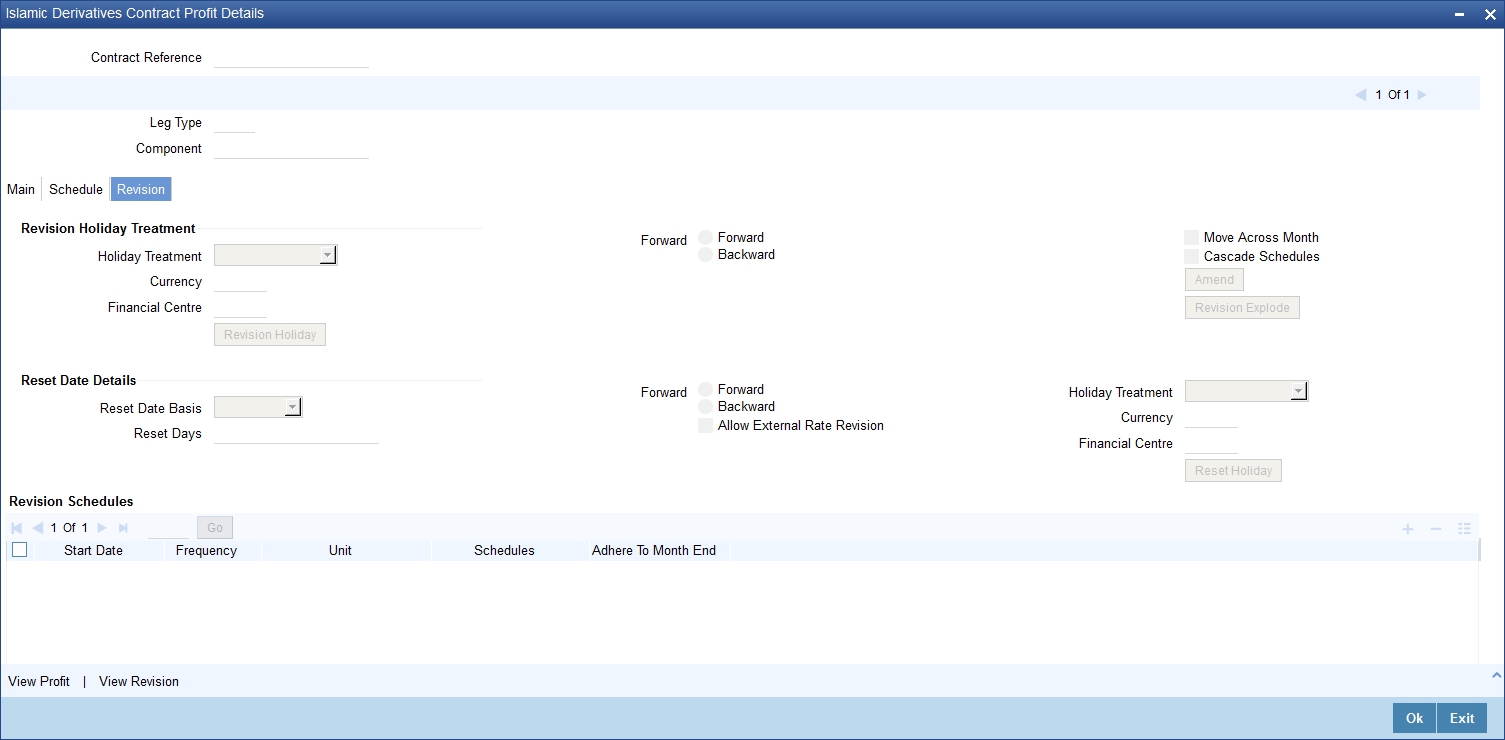Select Backward in Revision Holiday Treatment

706,255
